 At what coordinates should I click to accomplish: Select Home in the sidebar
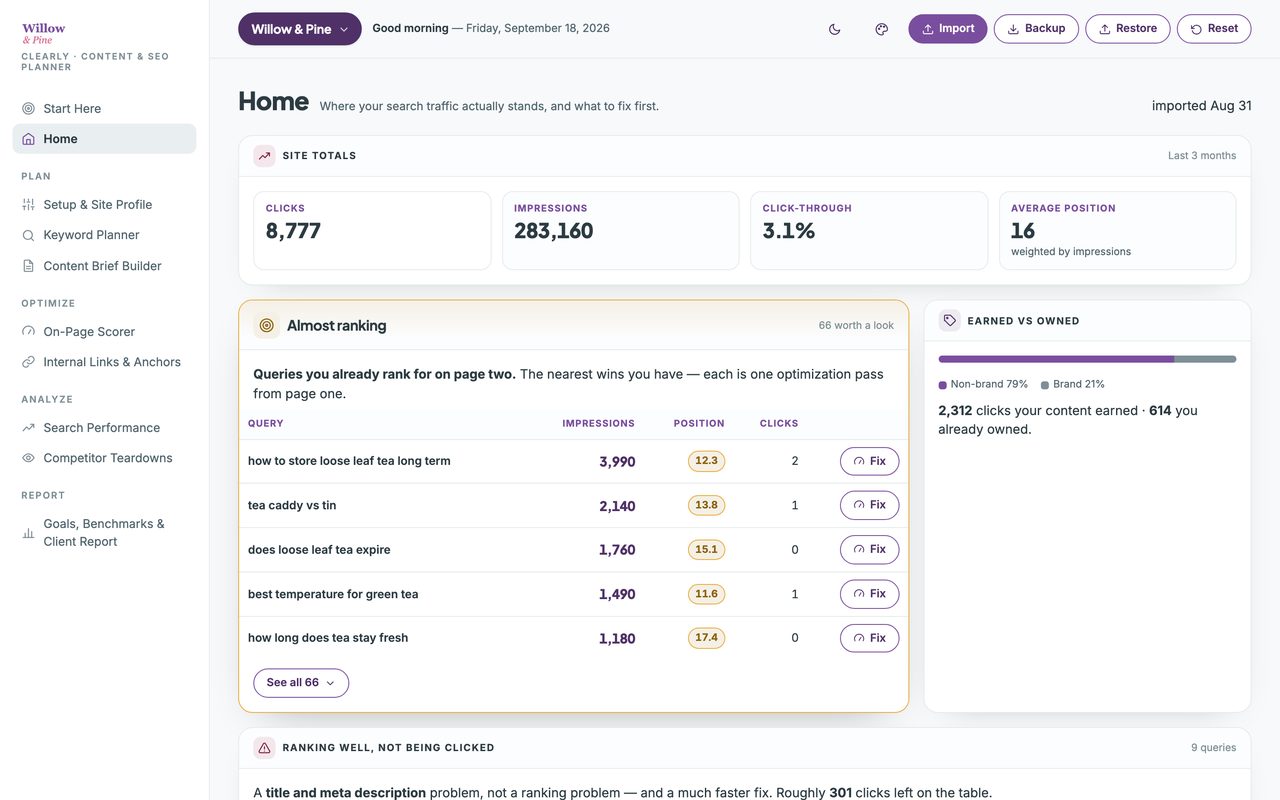pos(104,139)
